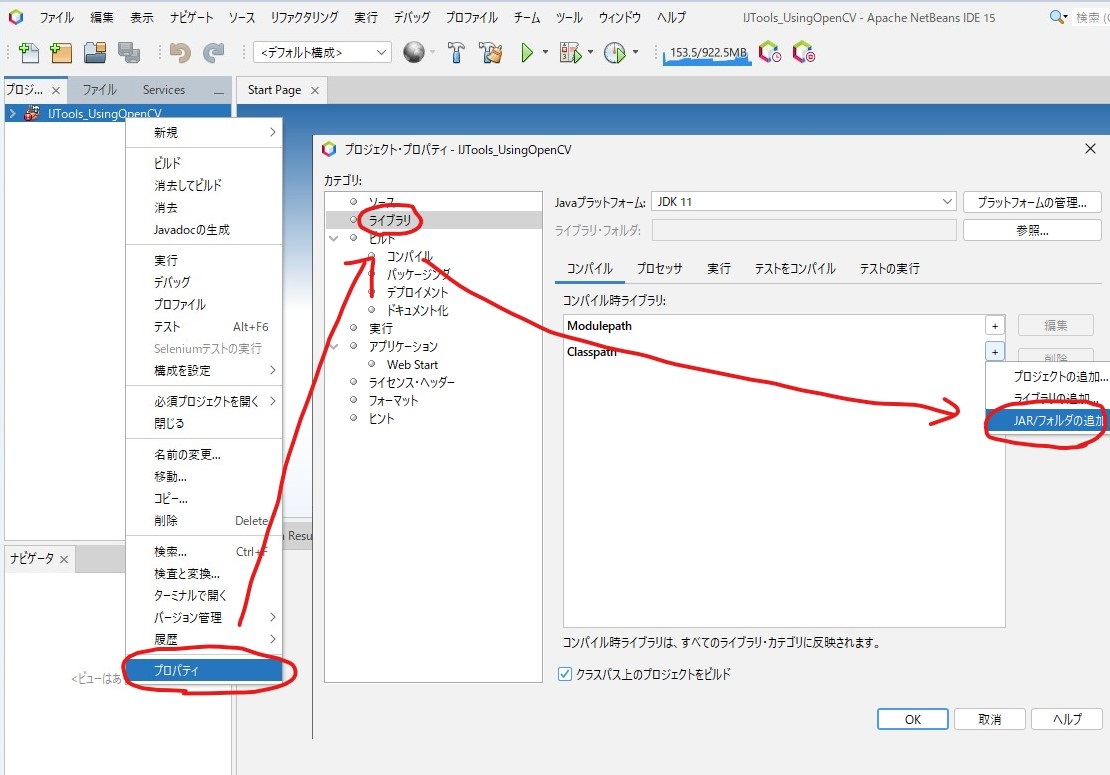The width and height of the screenshot is (1110, 775).
Task: Click プラットフォームの管理 button
Action: pyautogui.click(x=1032, y=202)
